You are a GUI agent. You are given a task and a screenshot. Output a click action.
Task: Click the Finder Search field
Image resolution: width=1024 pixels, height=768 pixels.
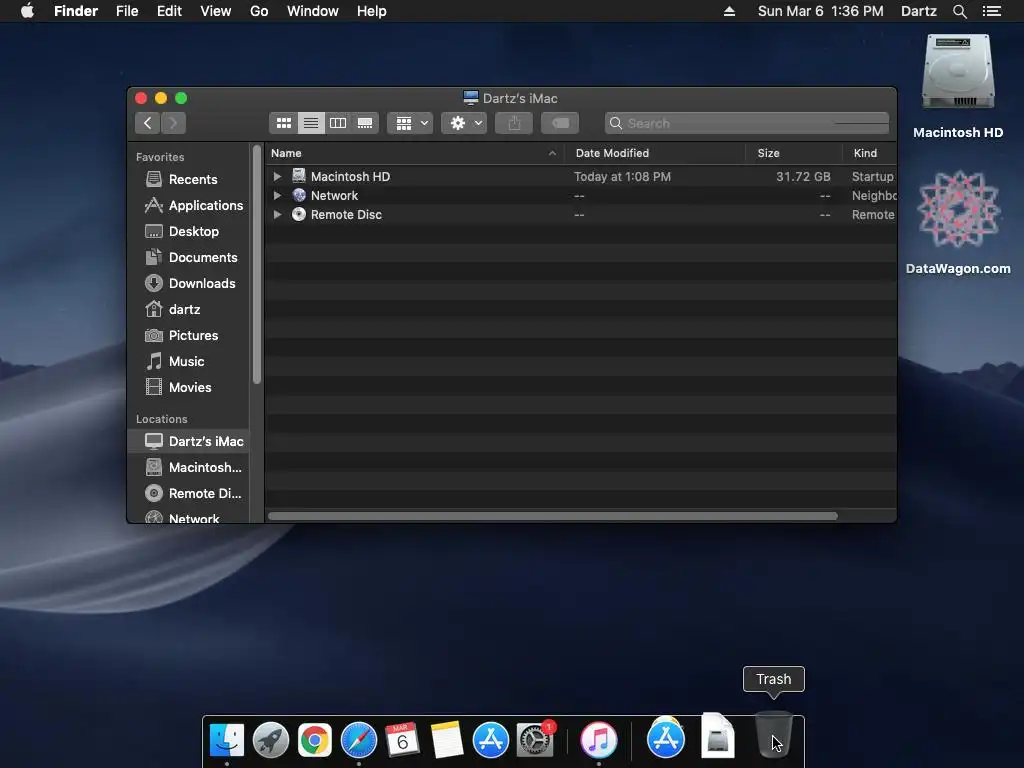tap(746, 123)
